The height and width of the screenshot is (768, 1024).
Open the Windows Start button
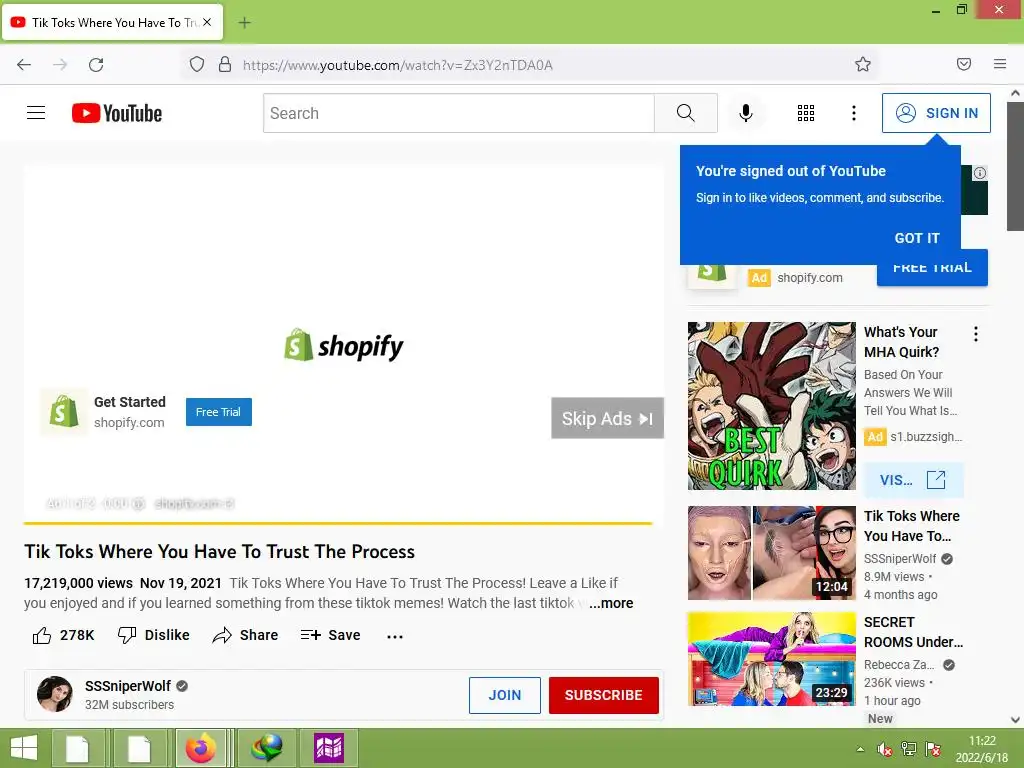pos(24,748)
